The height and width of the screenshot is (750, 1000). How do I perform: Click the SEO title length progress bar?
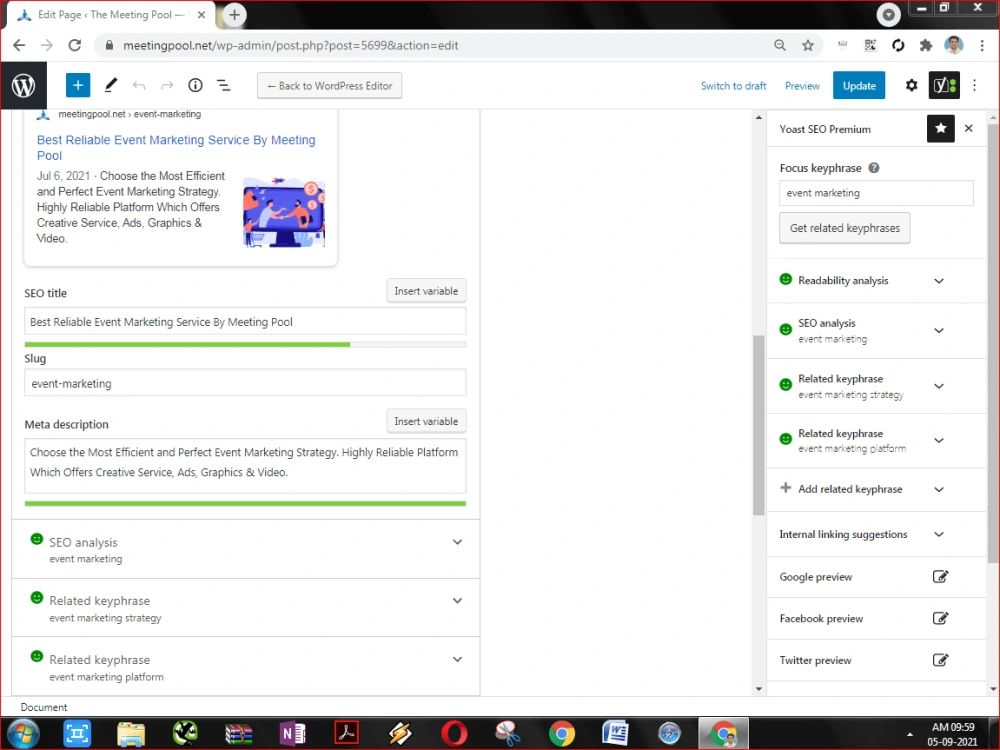click(245, 344)
